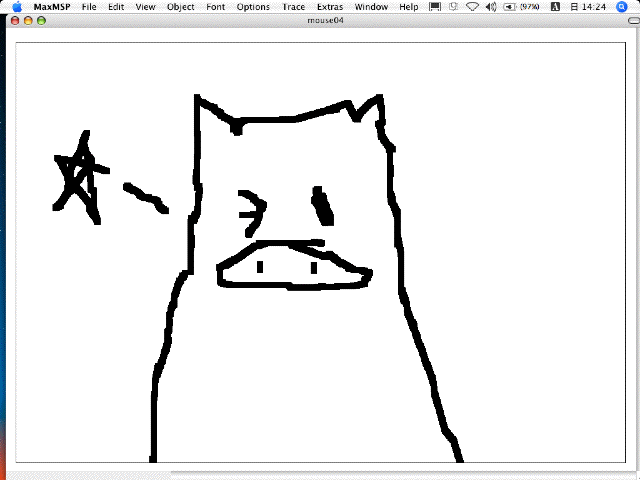Click the 97% battery percentage text
Image resolution: width=640 pixels, height=480 pixels.
coord(529,7)
